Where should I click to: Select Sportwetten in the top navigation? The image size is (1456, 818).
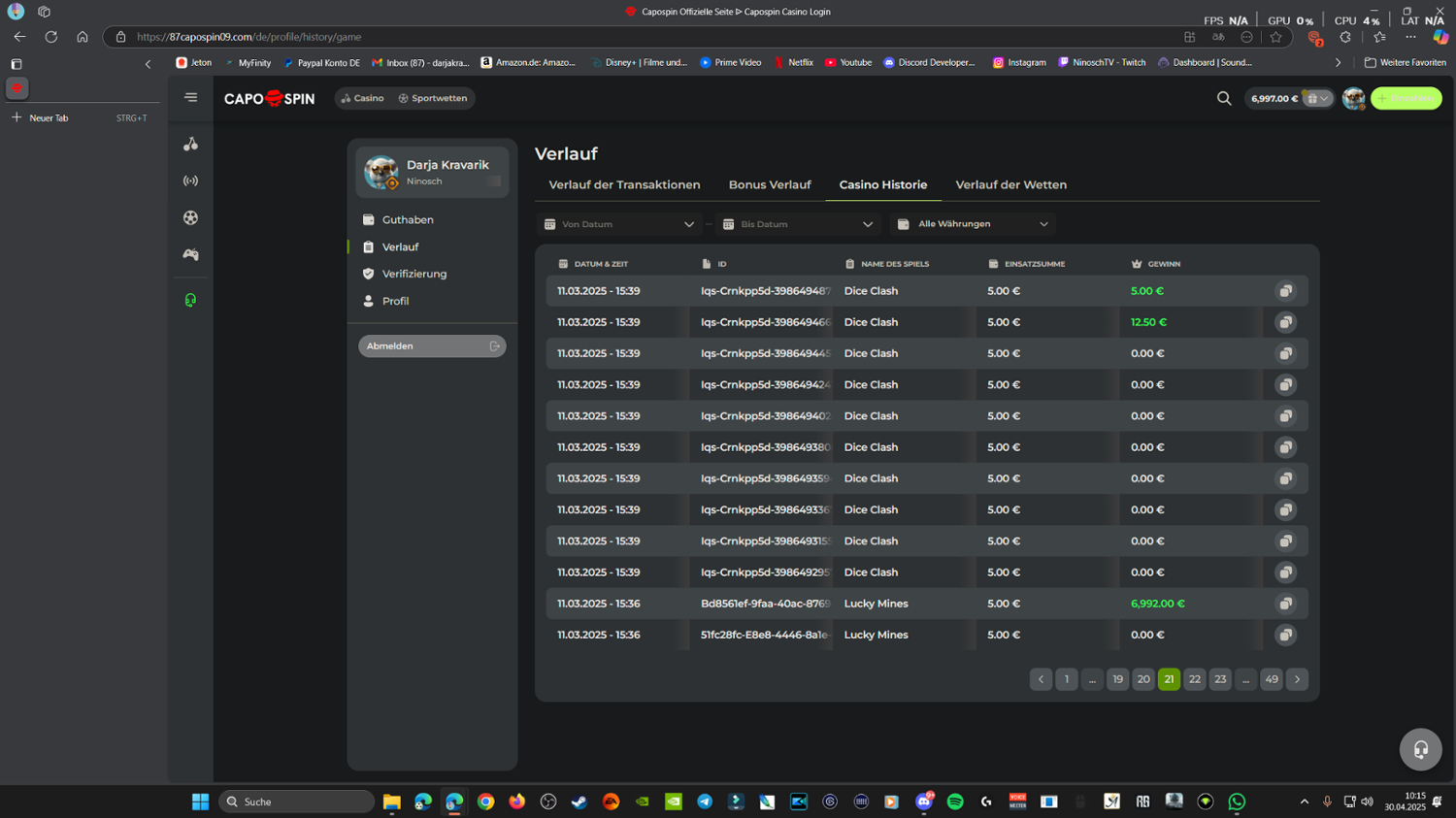[433, 98]
